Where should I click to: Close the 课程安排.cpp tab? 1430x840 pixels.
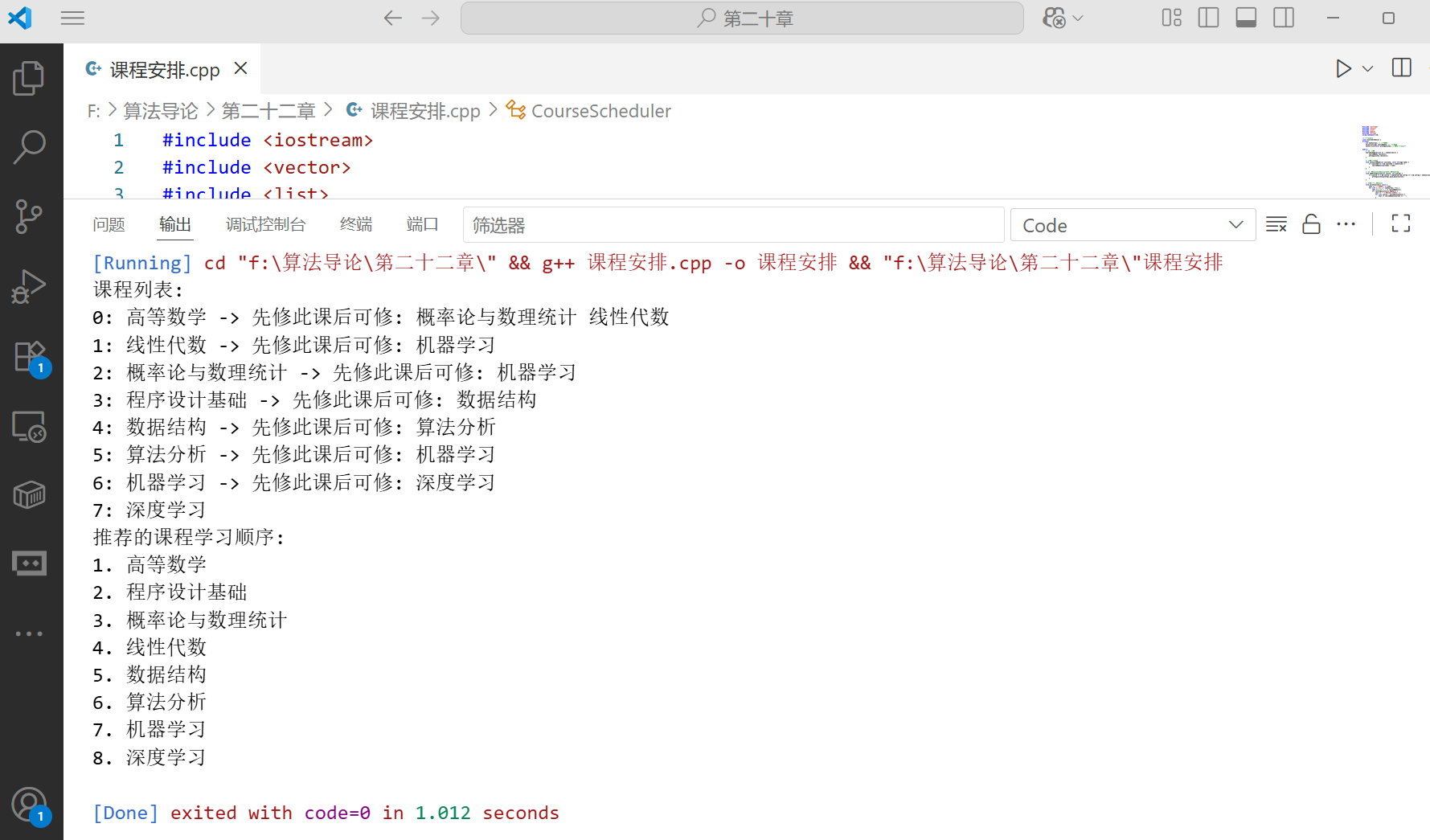(x=240, y=68)
